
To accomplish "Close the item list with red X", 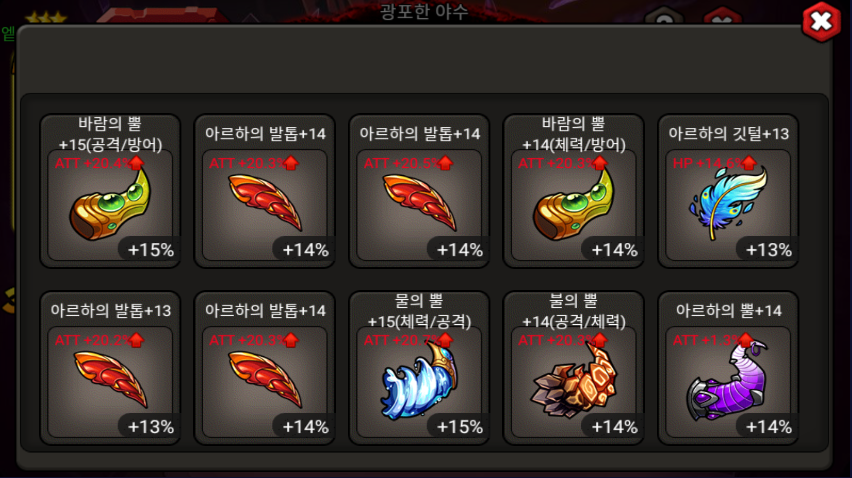I will 821,22.
